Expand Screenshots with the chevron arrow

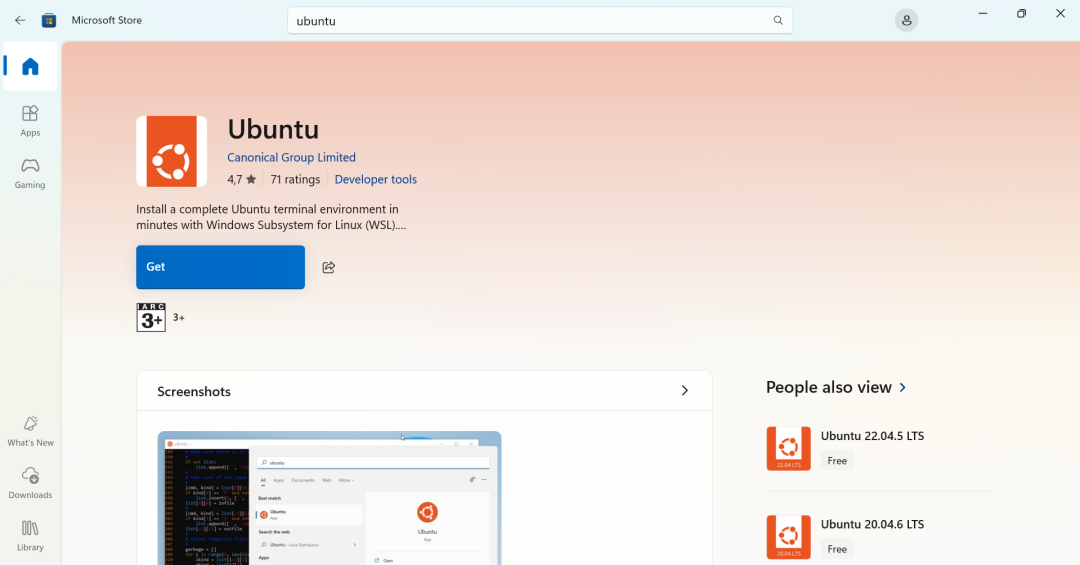685,391
